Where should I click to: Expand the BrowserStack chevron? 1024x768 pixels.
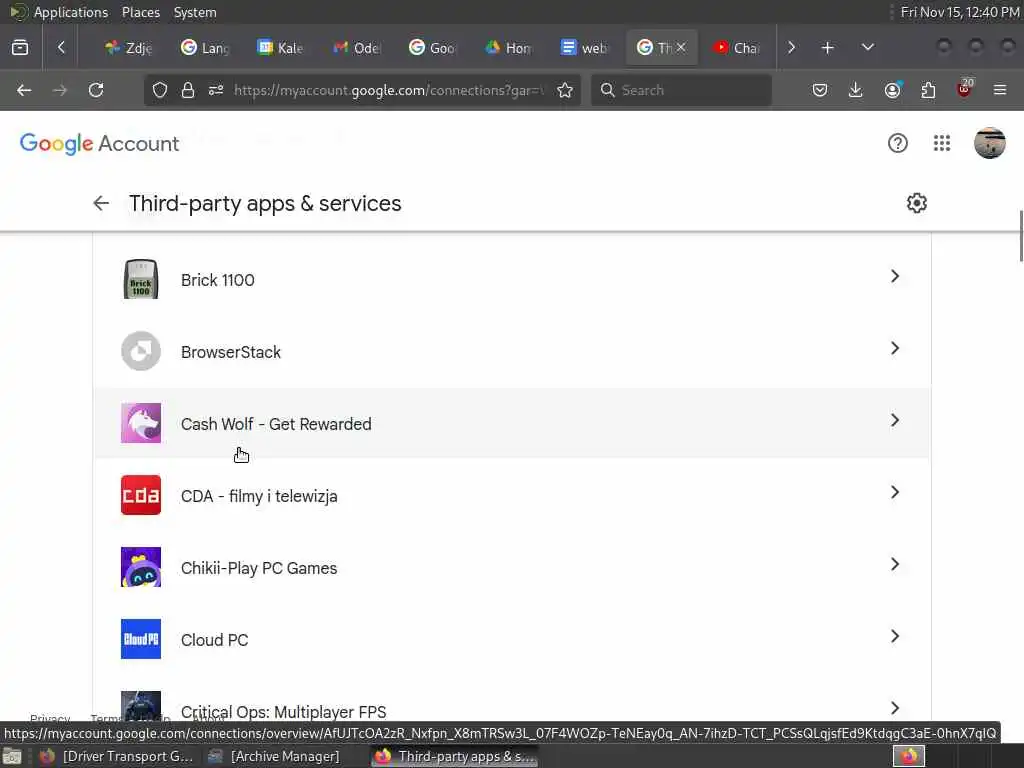895,348
